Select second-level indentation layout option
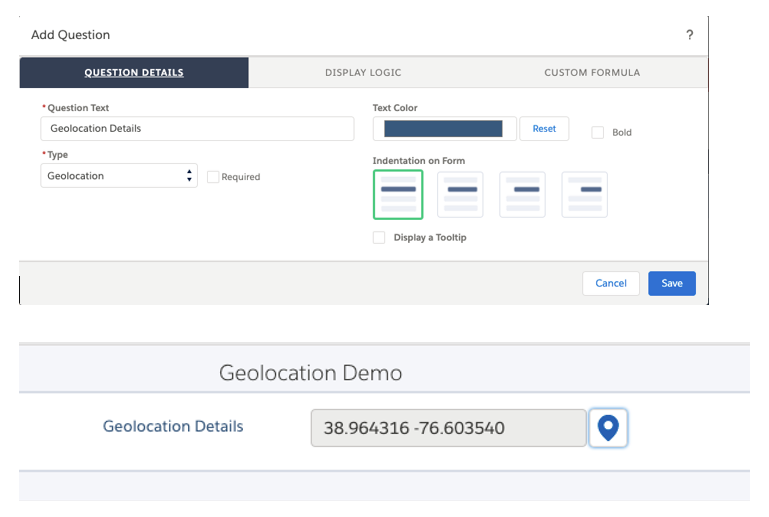Viewport: 769px width, 517px height. (x=522, y=194)
